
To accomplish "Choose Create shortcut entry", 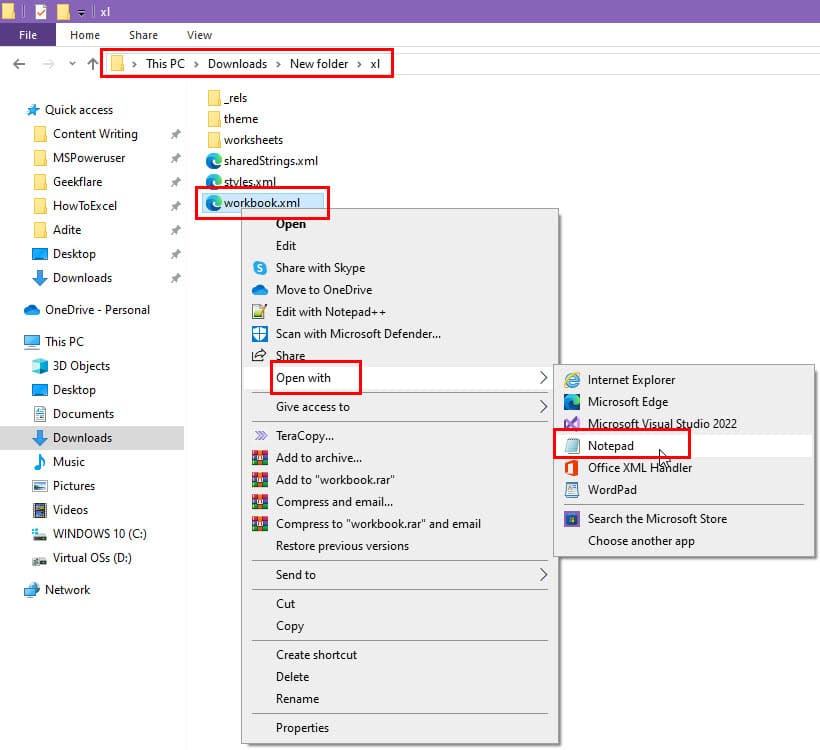I will [316, 655].
